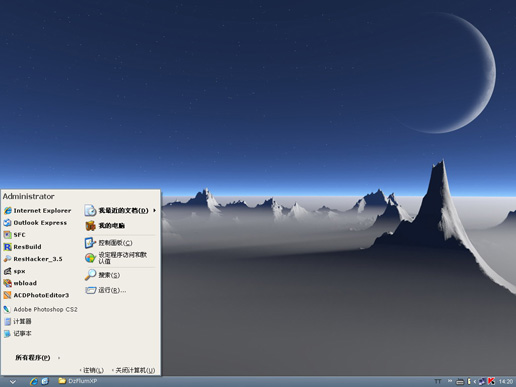Open the ResBuild program entry
516x387 pixels.
[23, 247]
